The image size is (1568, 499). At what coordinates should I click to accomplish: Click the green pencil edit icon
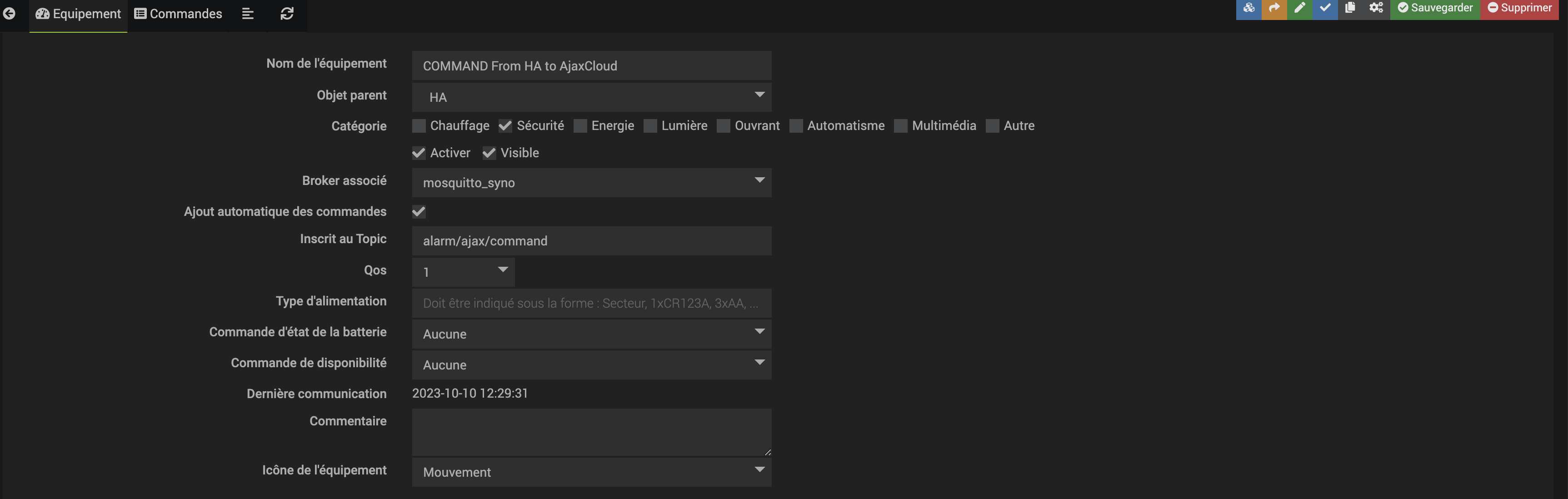[x=1299, y=8]
